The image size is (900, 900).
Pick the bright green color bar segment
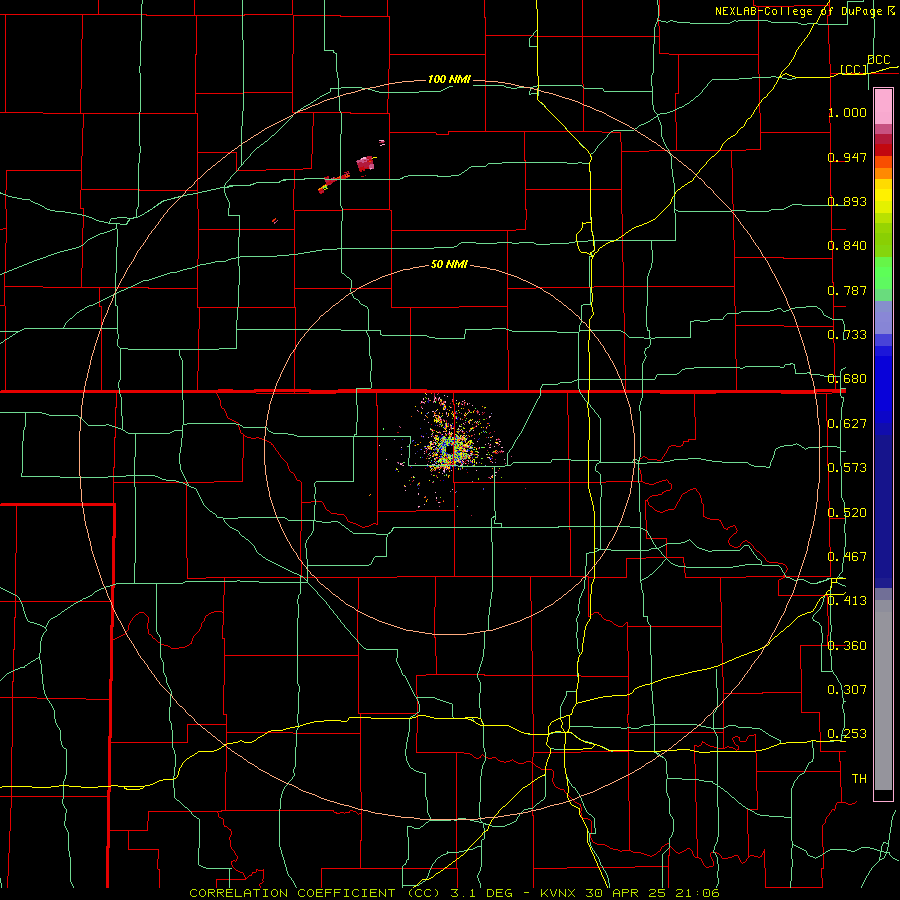click(883, 273)
